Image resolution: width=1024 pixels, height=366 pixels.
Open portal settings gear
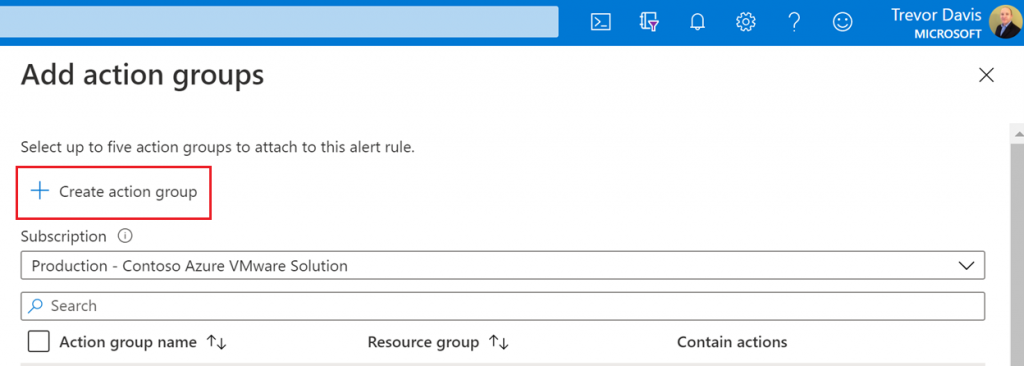click(745, 22)
